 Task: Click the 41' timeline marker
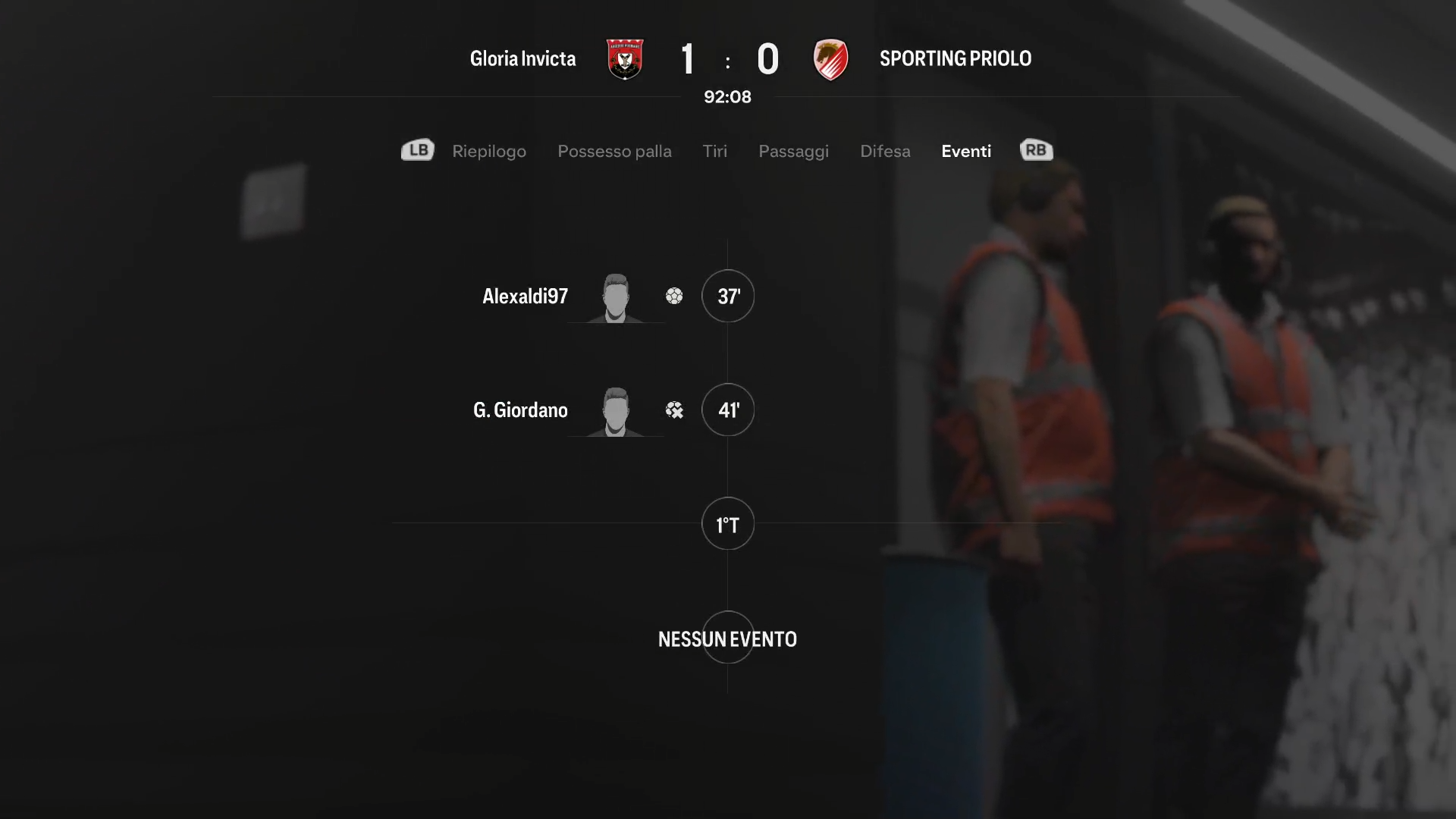728,409
